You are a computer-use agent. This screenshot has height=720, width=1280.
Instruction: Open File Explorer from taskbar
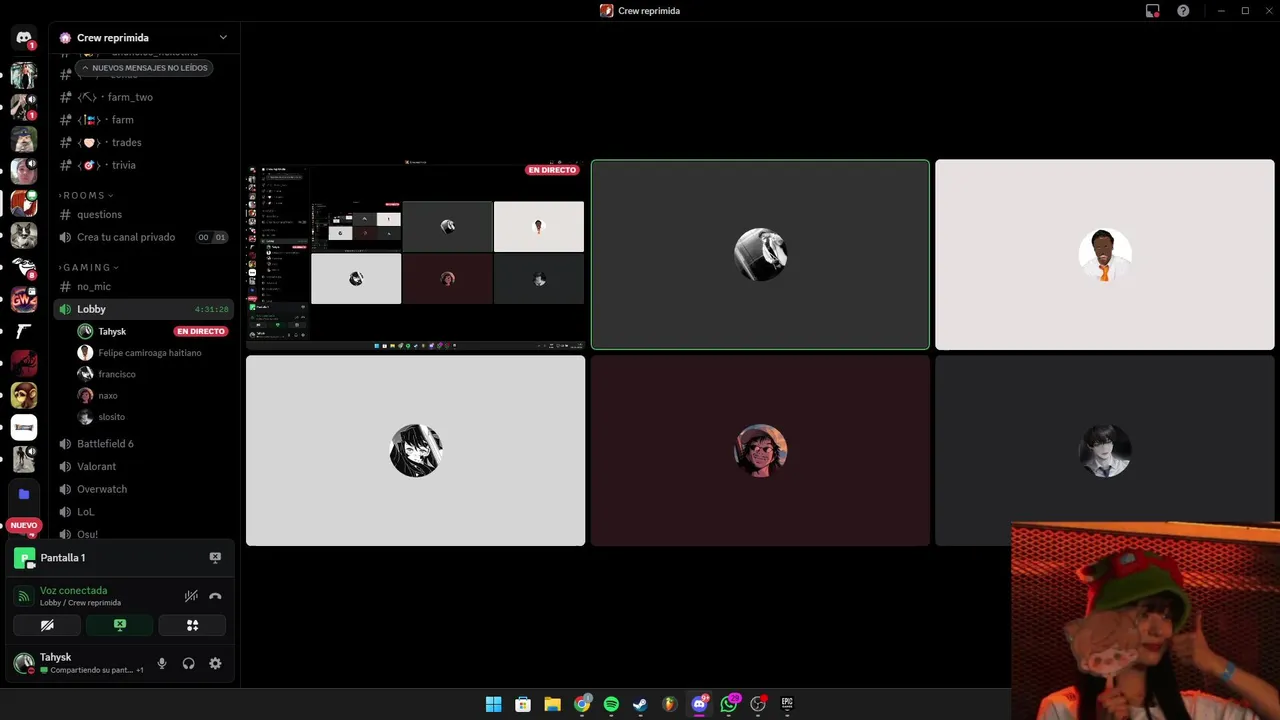click(552, 704)
